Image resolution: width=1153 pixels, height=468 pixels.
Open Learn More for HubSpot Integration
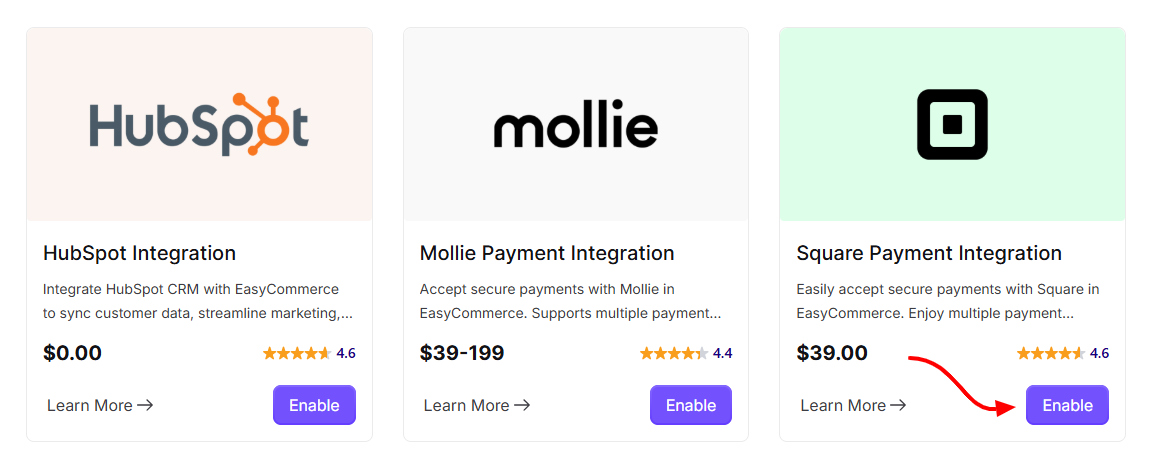pos(100,405)
